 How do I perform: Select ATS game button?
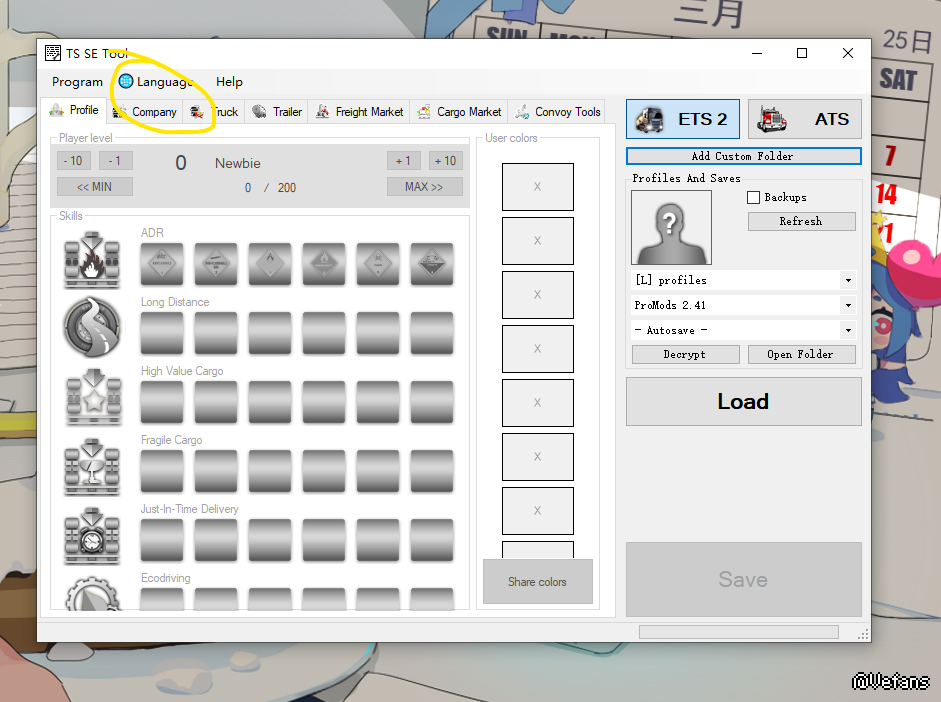[x=805, y=119]
